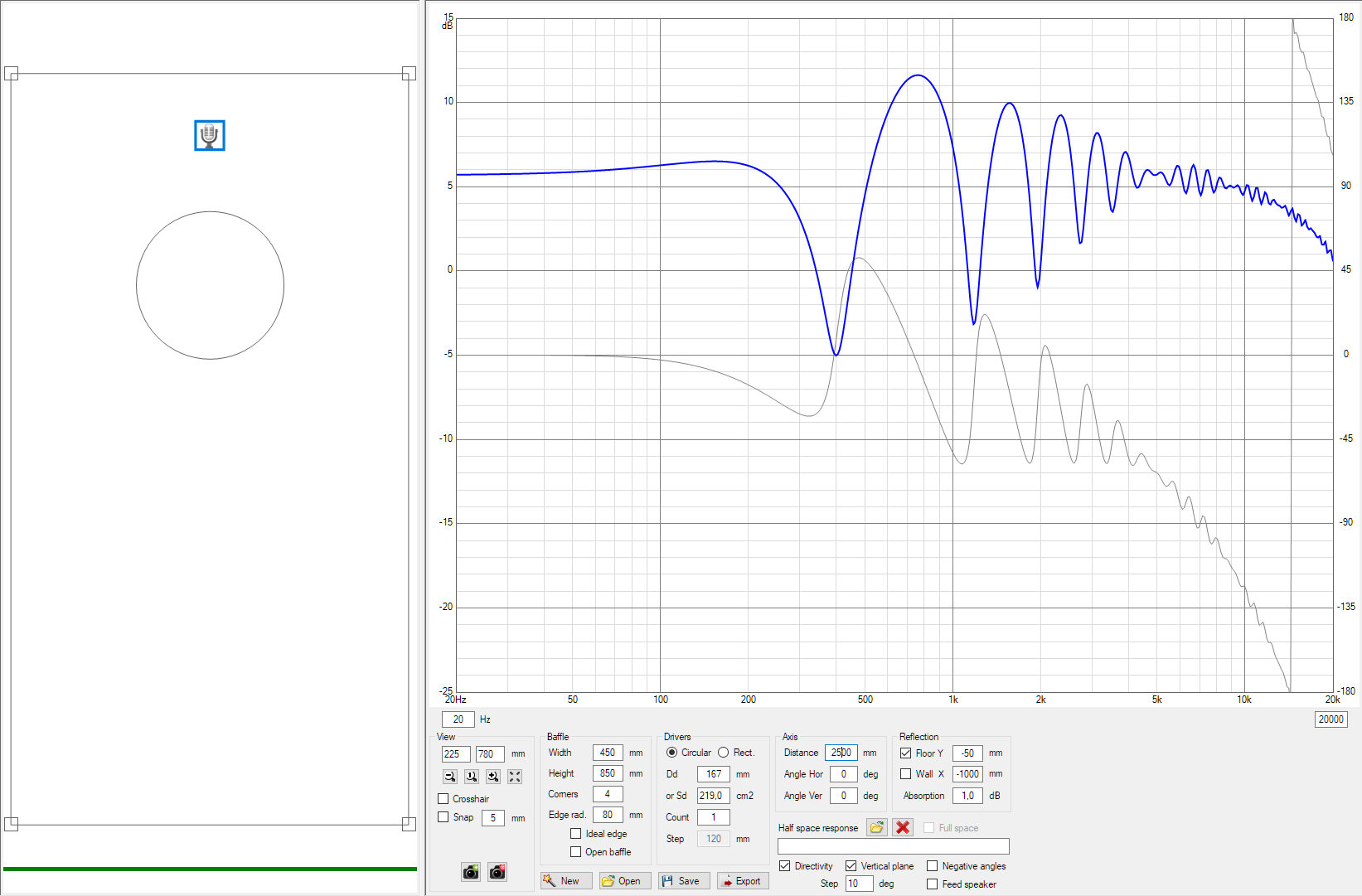
Task: Reset baffle view zoom to 1:1
Action: (472, 777)
